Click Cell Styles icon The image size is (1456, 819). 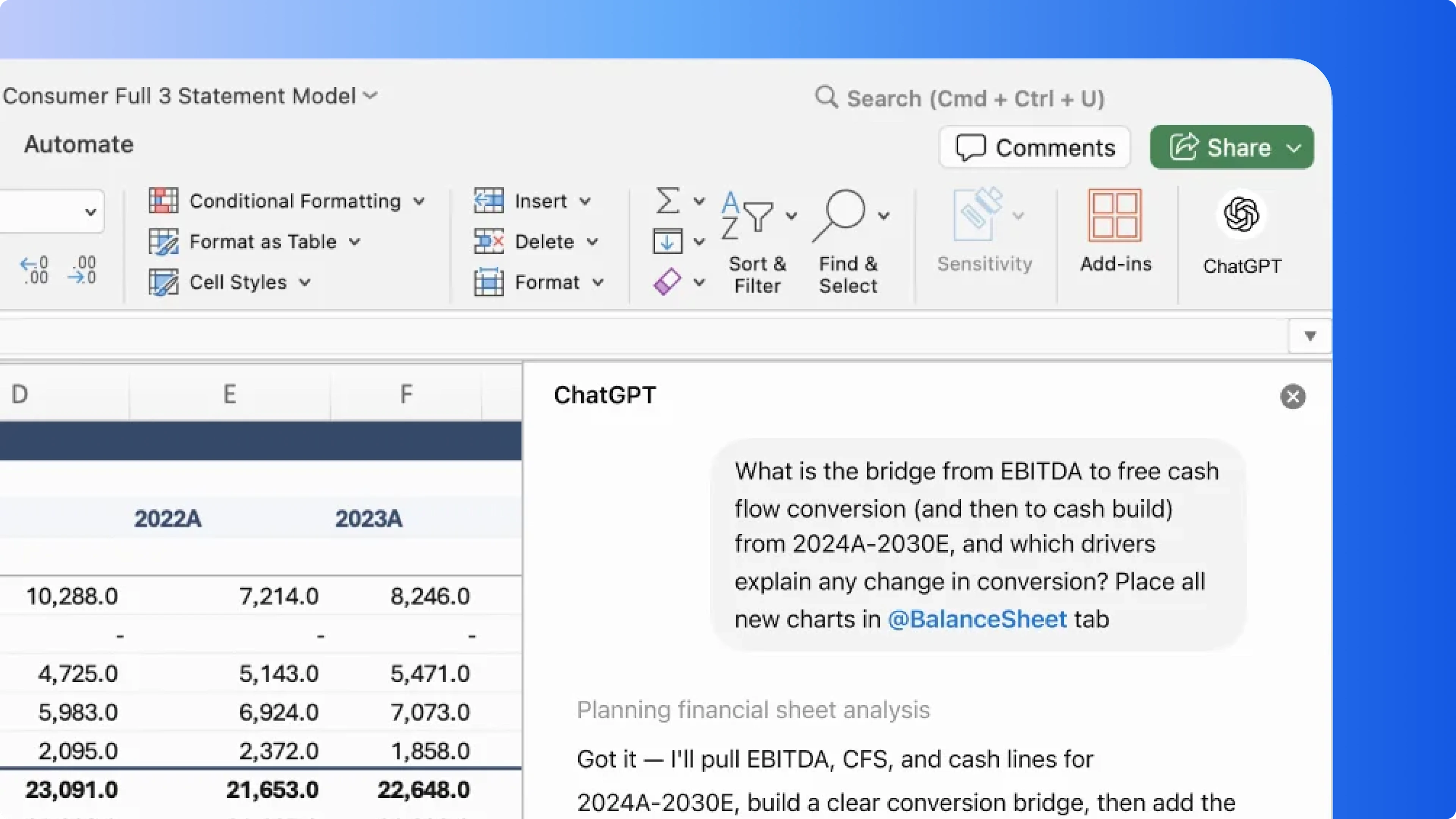tap(163, 282)
